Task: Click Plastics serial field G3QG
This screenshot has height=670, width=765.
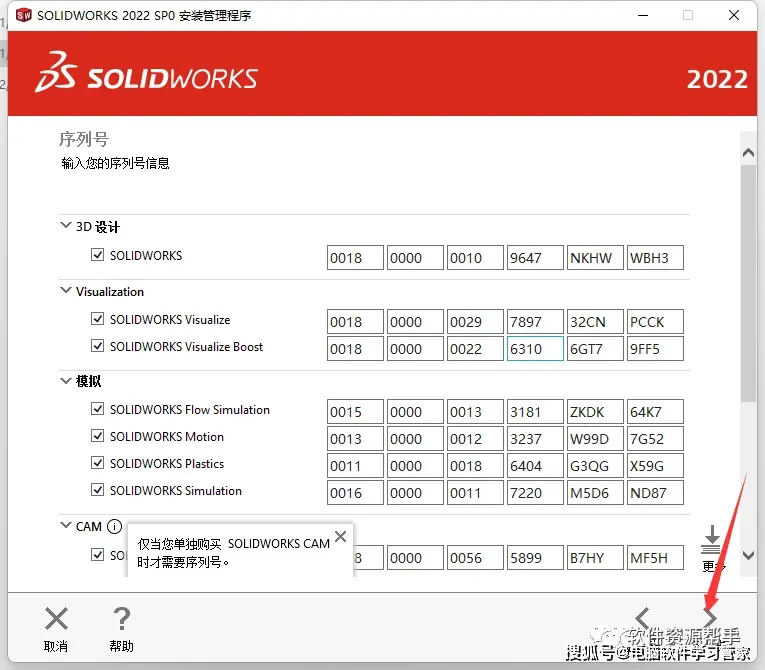Action: pos(595,466)
